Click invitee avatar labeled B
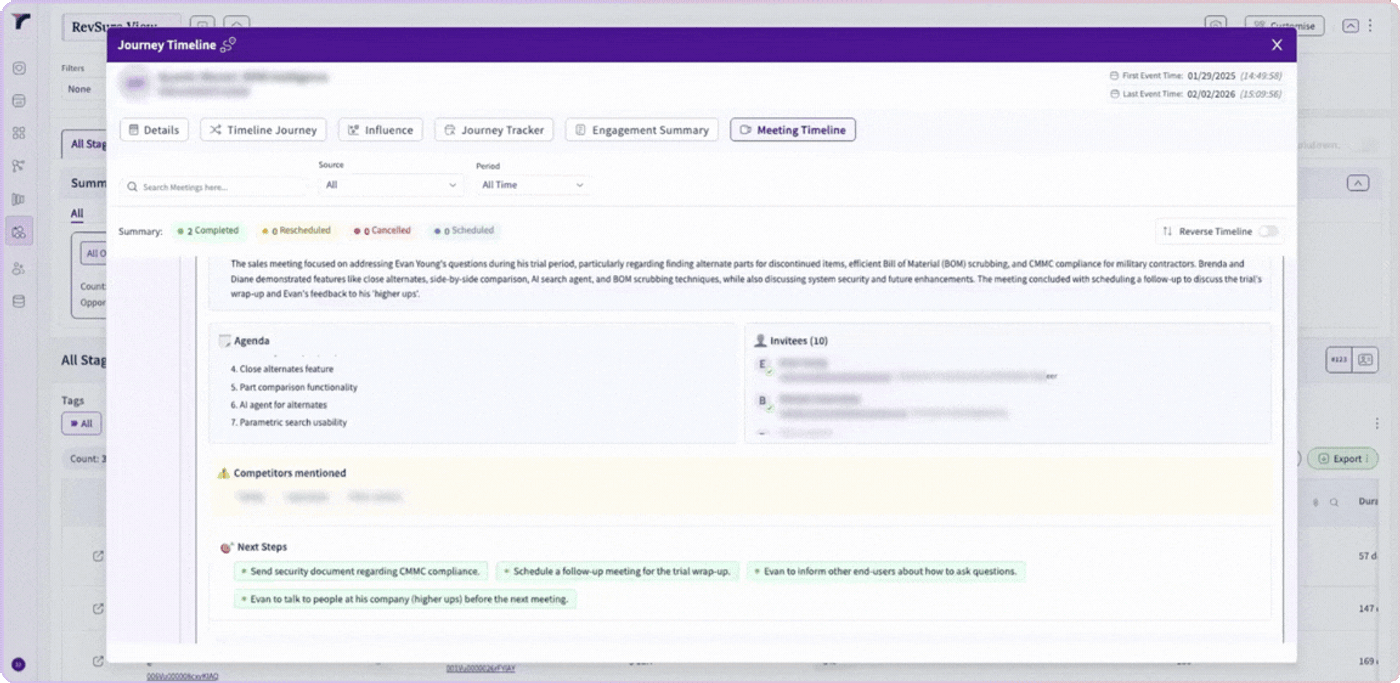1400x683 pixels. (763, 402)
